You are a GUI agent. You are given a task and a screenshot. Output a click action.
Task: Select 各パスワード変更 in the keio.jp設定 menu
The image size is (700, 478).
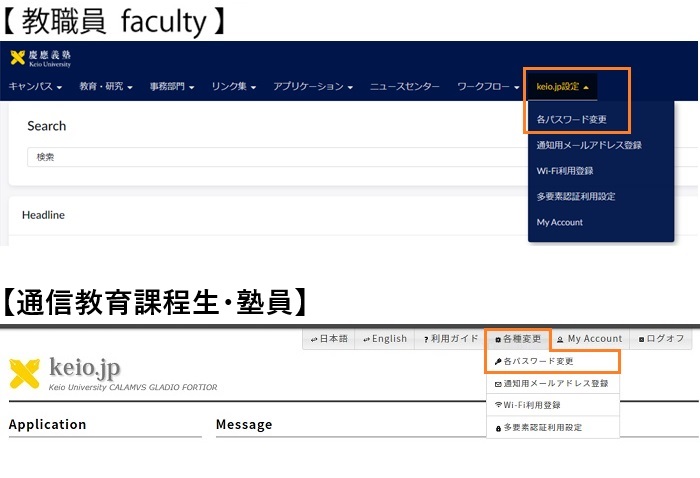coord(571,119)
